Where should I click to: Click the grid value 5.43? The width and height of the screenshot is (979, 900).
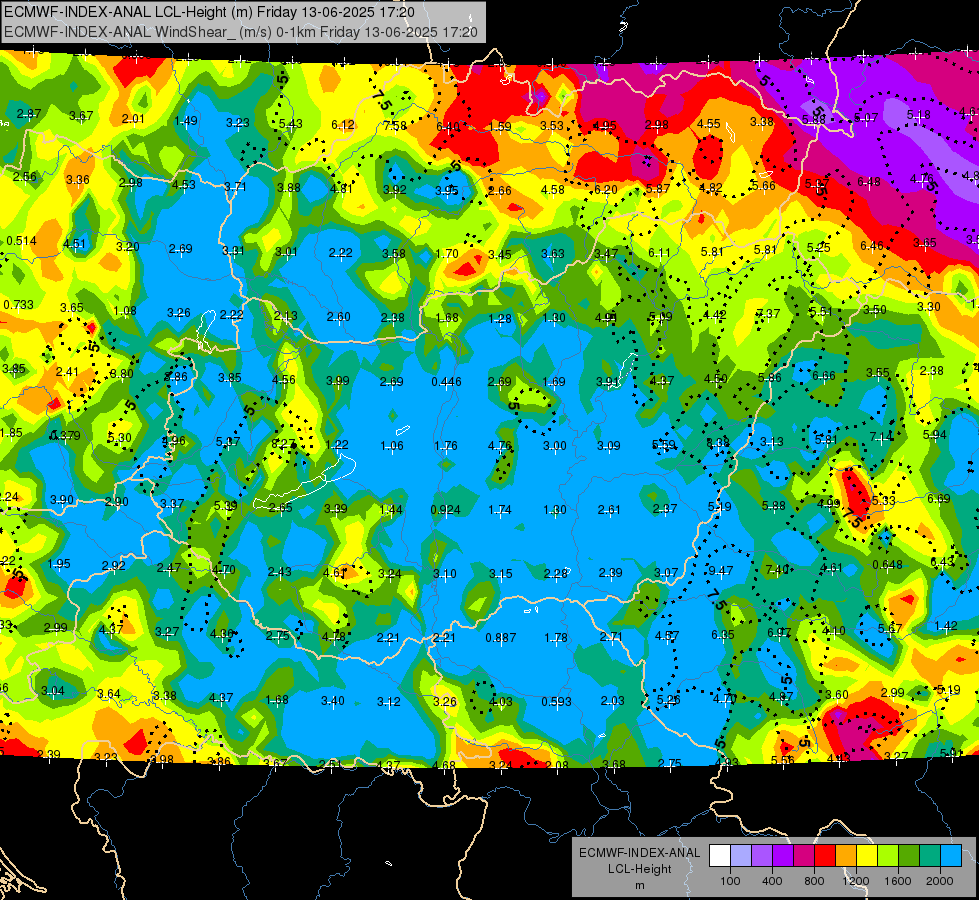click(290, 124)
